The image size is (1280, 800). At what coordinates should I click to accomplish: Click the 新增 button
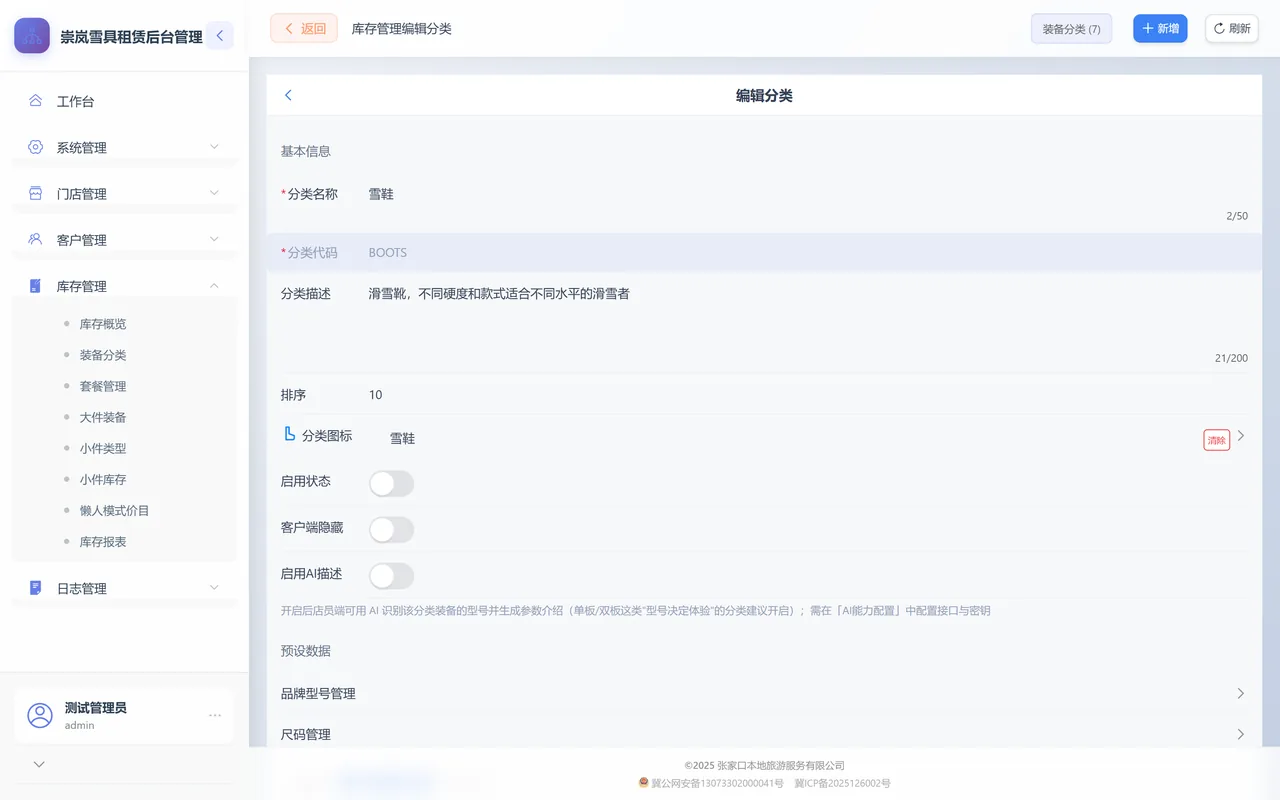click(x=1160, y=28)
